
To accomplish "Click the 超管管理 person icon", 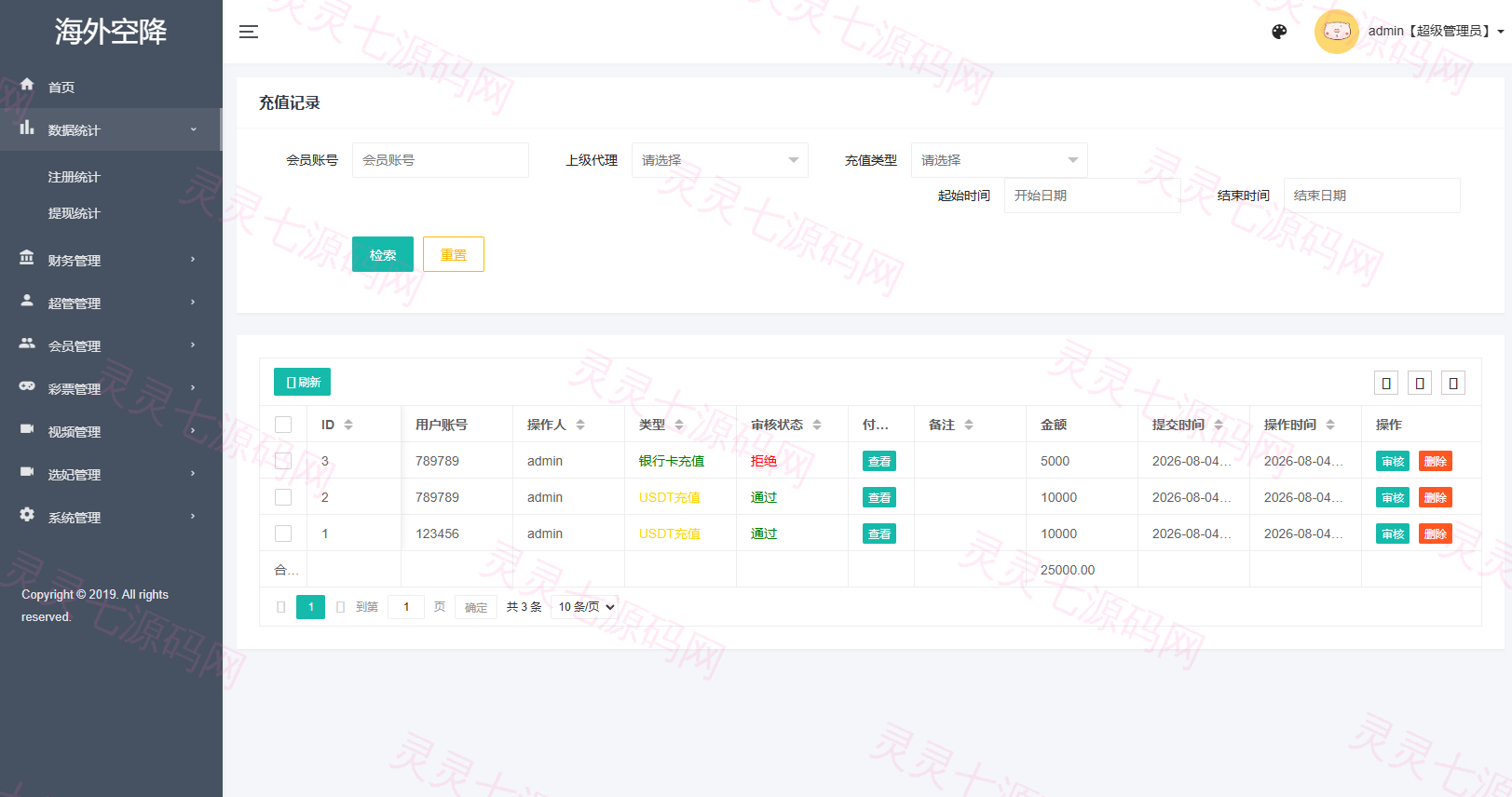I will click(x=27, y=301).
